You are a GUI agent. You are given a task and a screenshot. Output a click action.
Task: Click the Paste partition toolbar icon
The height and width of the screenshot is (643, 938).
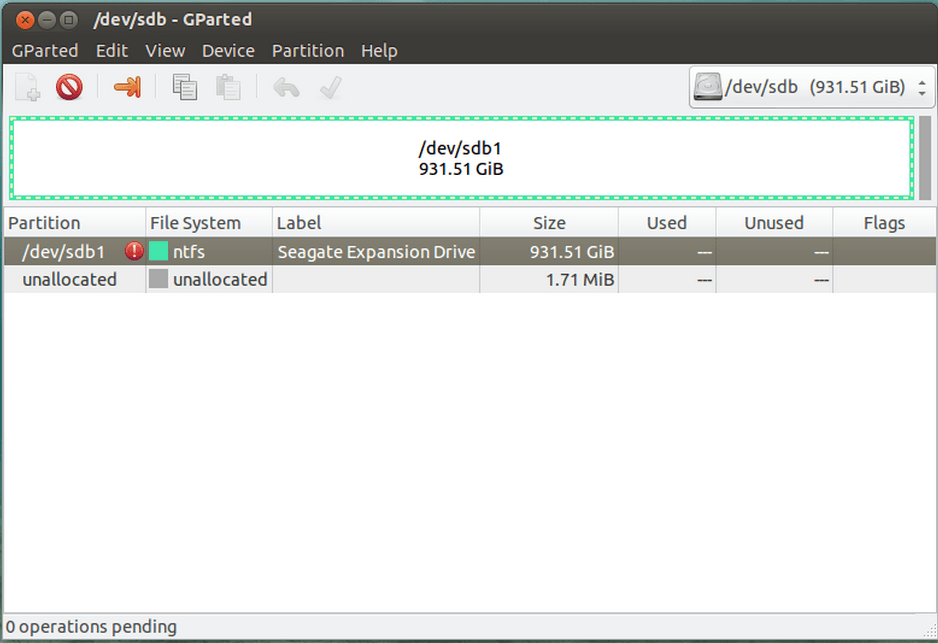[229, 88]
